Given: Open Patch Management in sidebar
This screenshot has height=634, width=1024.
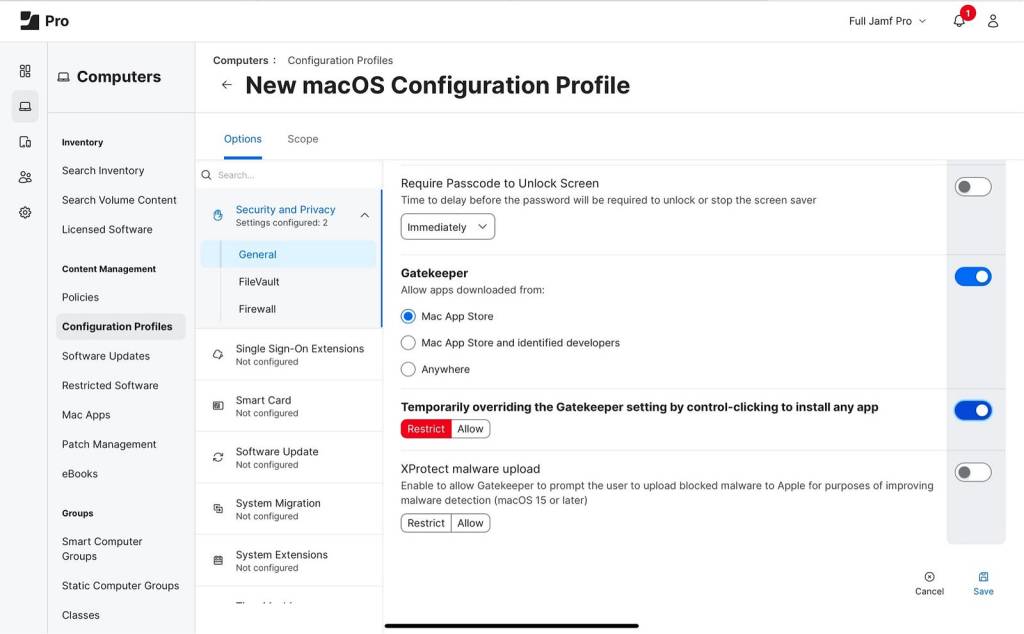Looking at the screenshot, I should click(x=109, y=444).
